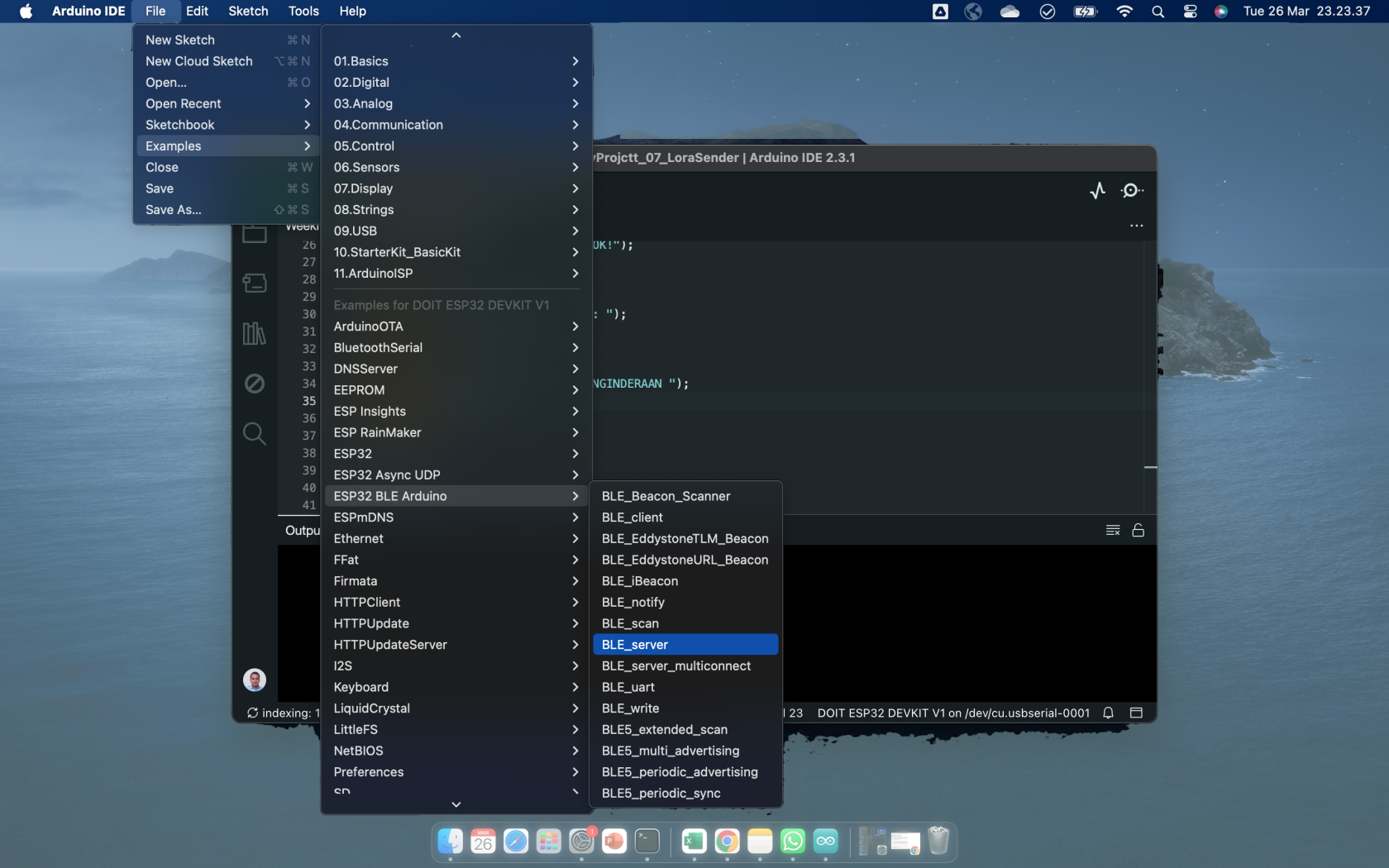Open Calendar from the Dock

click(483, 842)
